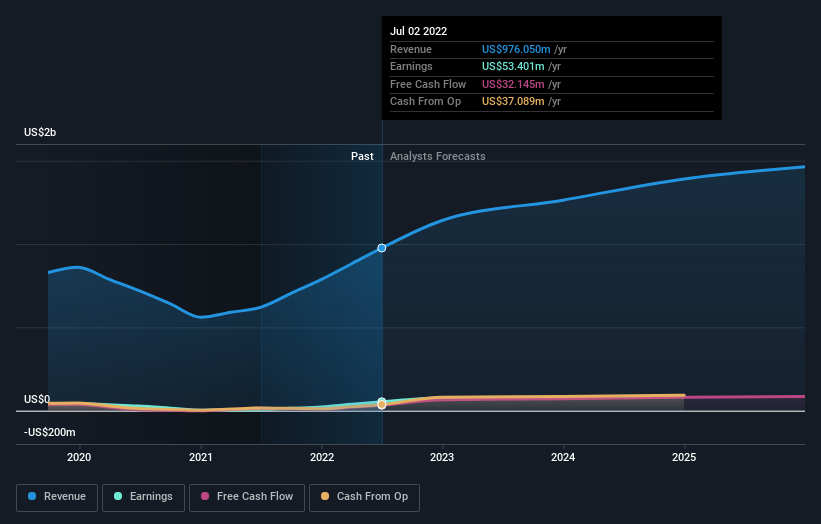Click the US$37.089m cash from op value
Image resolution: width=821 pixels, height=524 pixels.
click(x=513, y=102)
